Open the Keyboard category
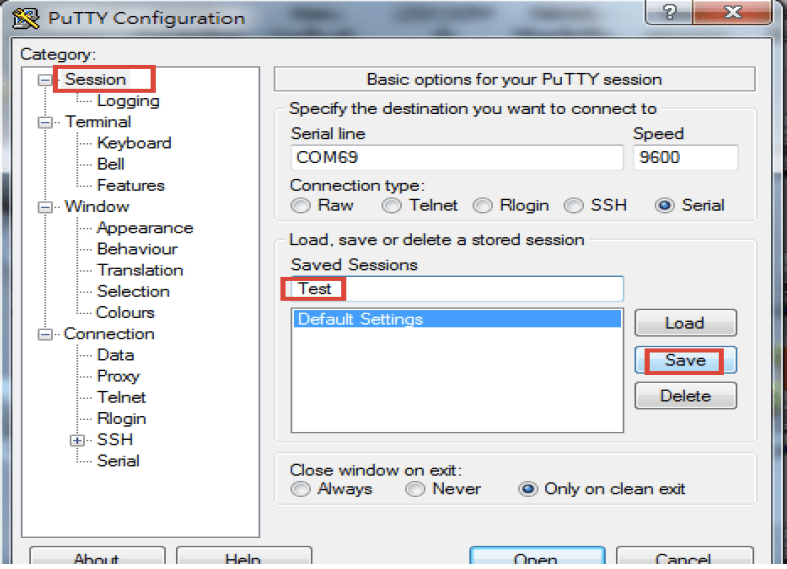 (x=134, y=143)
